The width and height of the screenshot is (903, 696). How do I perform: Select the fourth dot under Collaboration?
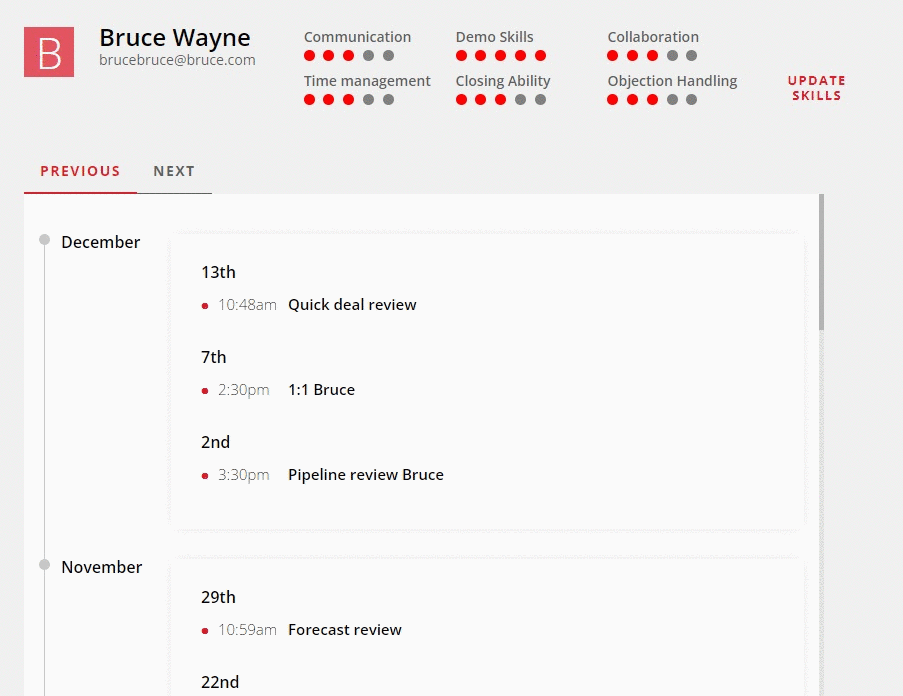coord(672,55)
